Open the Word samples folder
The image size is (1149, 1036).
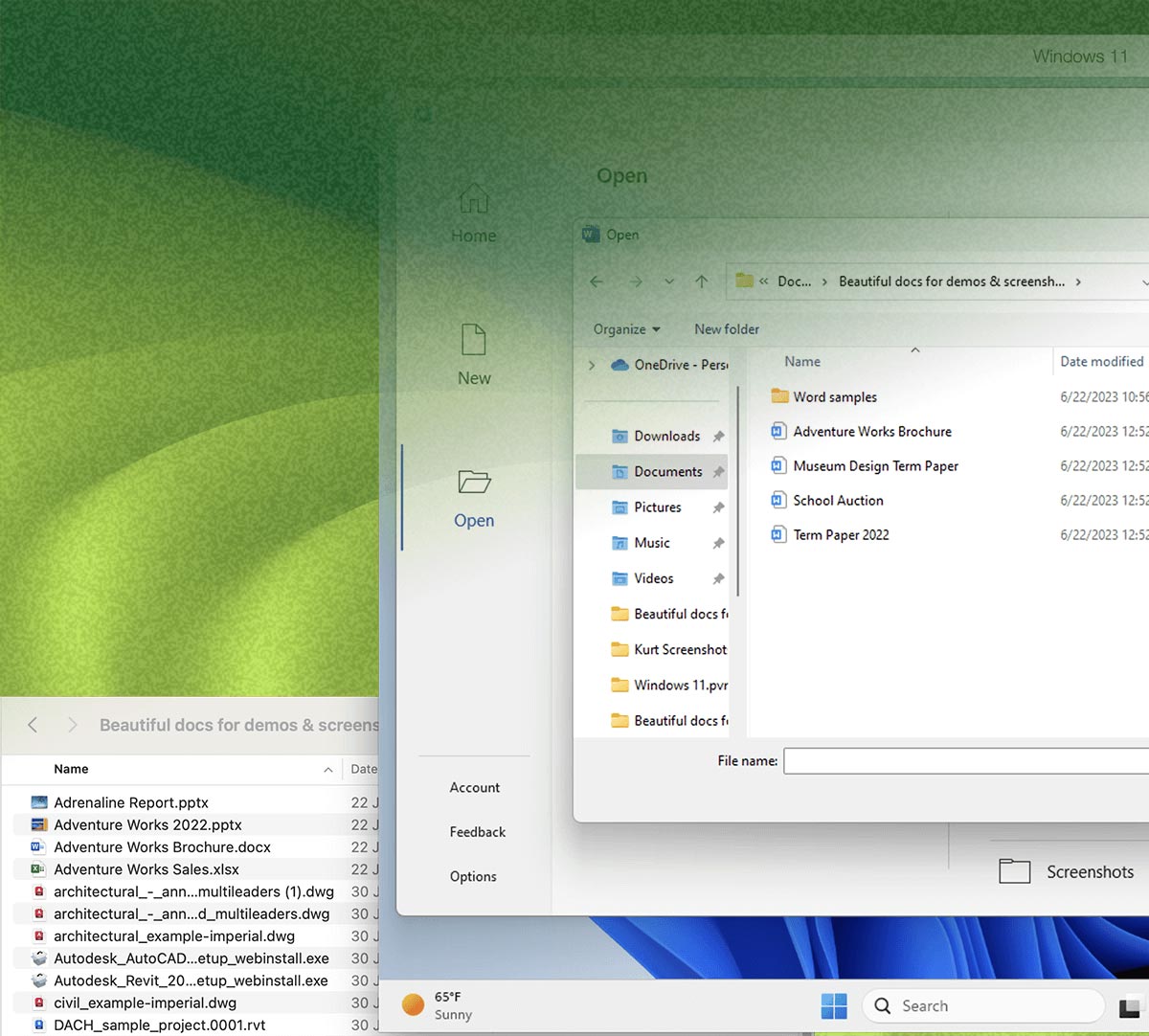(835, 396)
